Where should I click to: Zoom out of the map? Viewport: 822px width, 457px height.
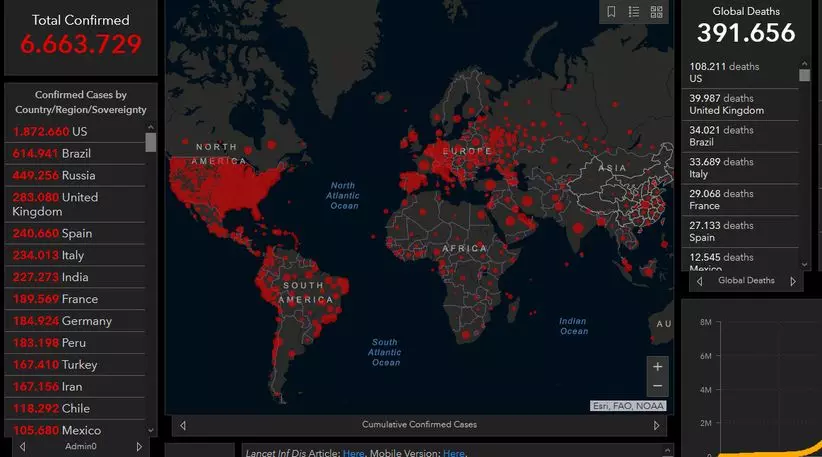tap(657, 386)
